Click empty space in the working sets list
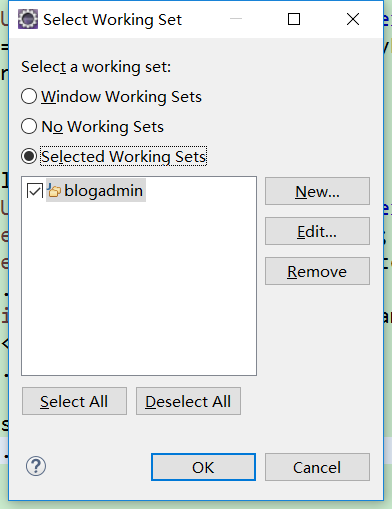 139,287
